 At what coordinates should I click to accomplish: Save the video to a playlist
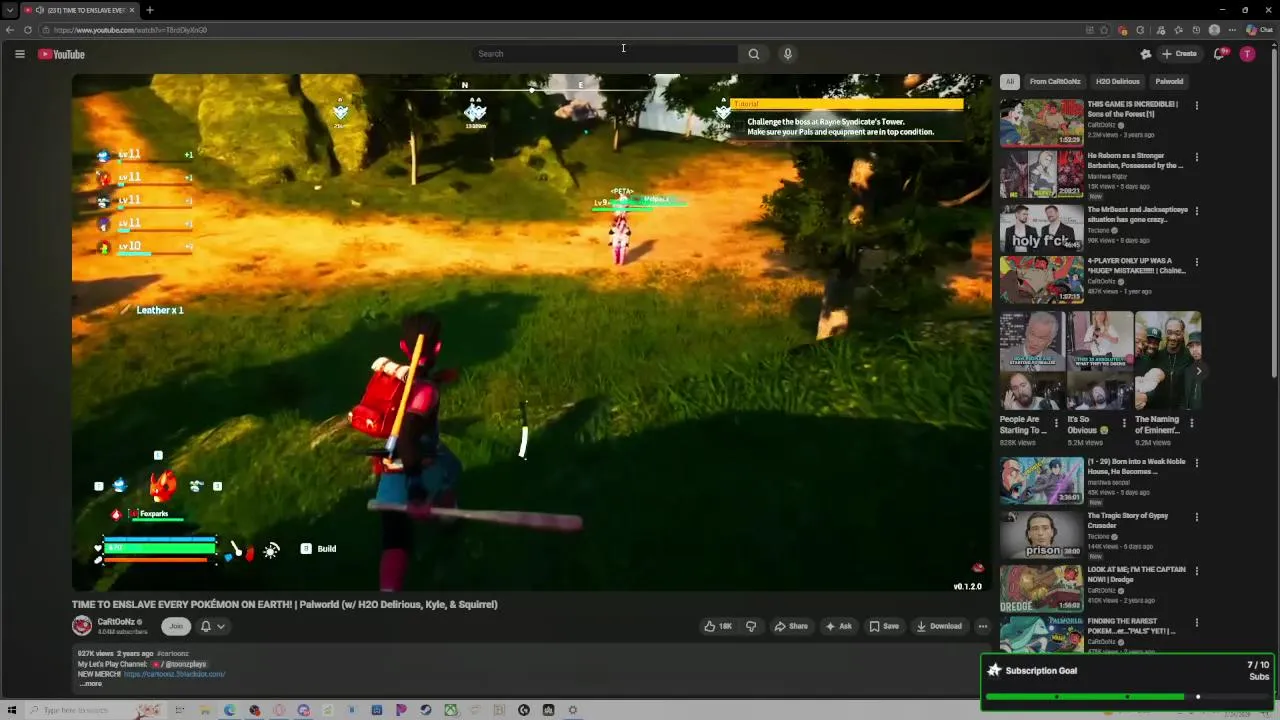(884, 626)
